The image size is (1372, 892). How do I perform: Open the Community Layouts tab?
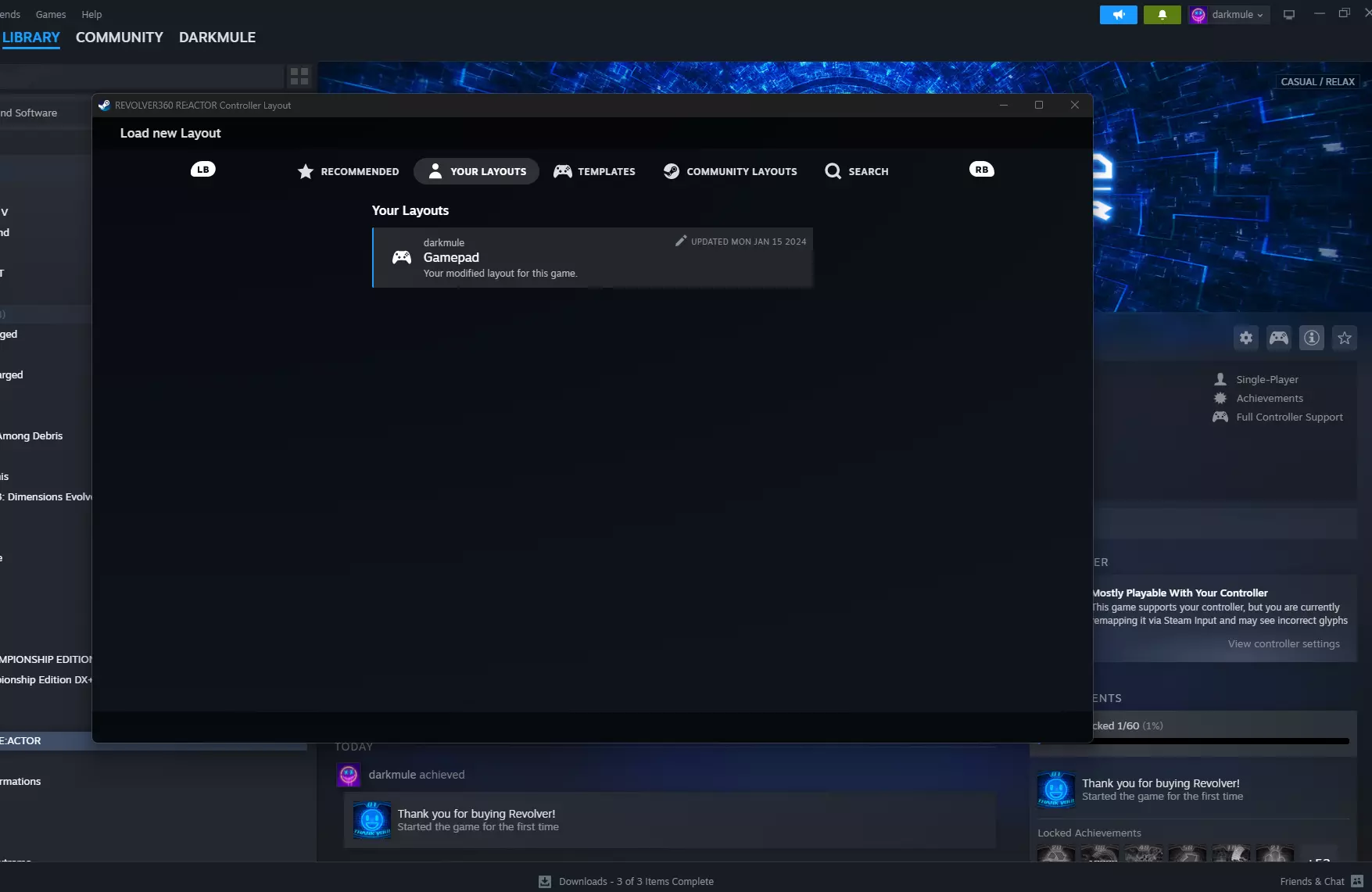coord(730,171)
